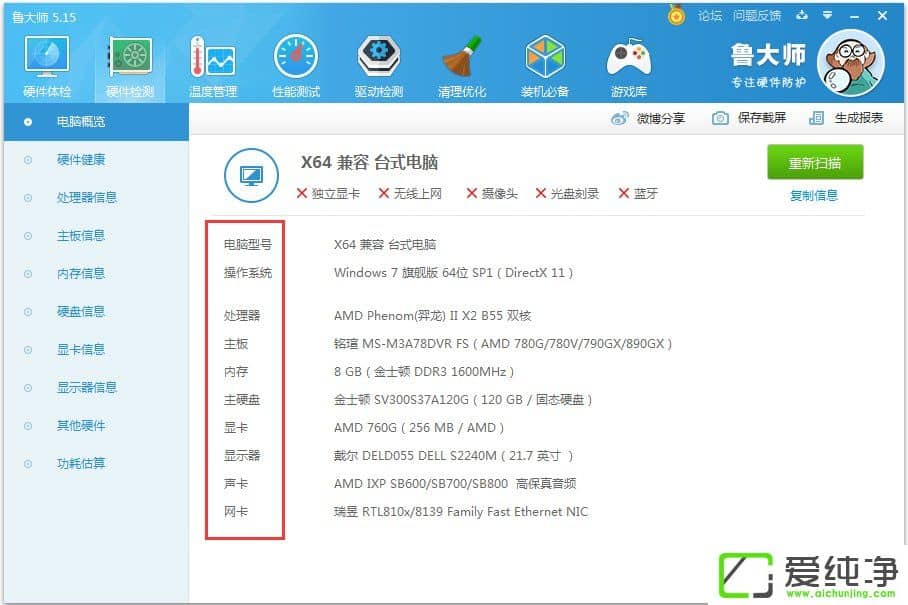Open 游戏库 game library controller icon

(628, 66)
